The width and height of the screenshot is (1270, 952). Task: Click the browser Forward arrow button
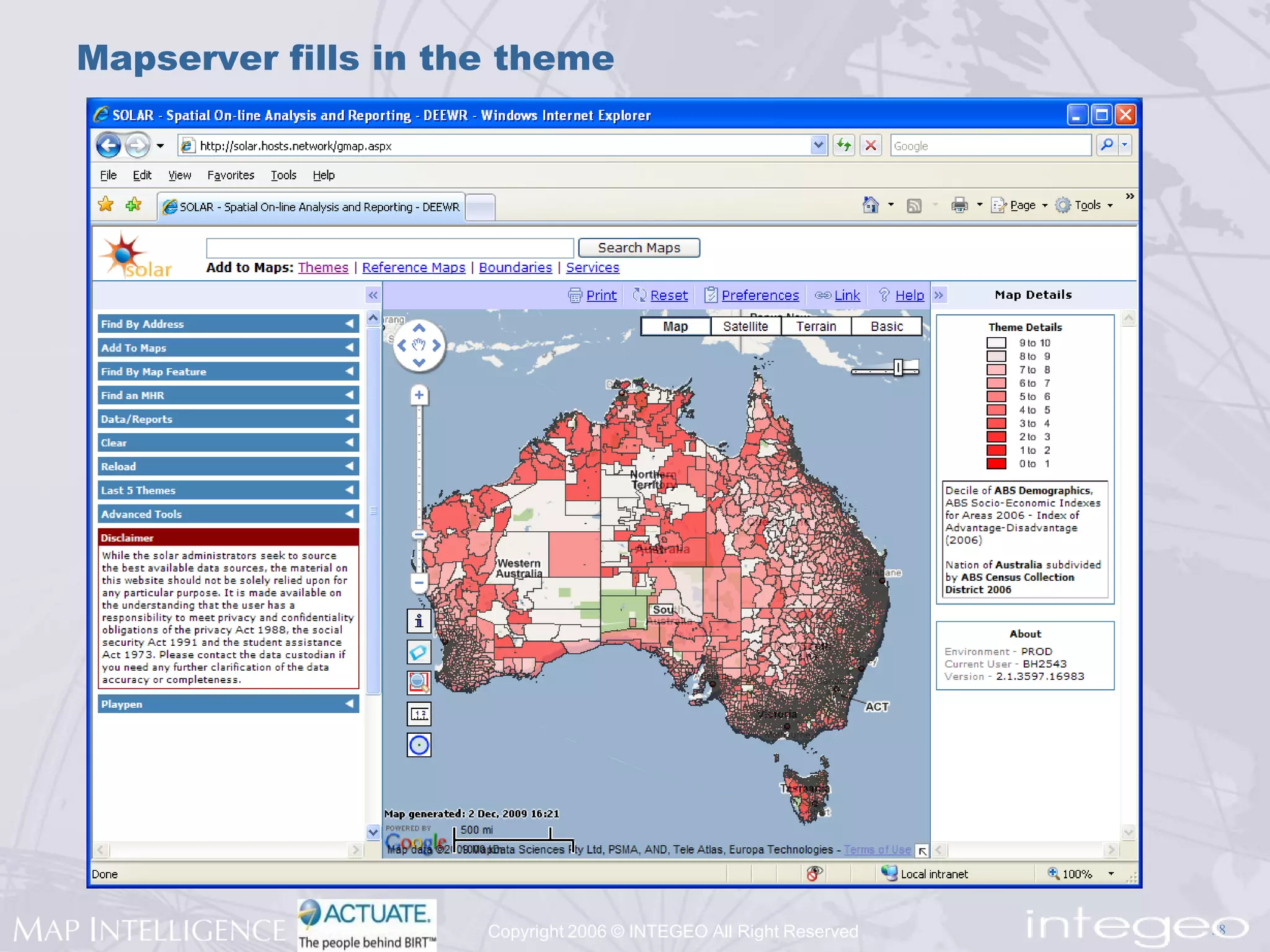coord(137,146)
